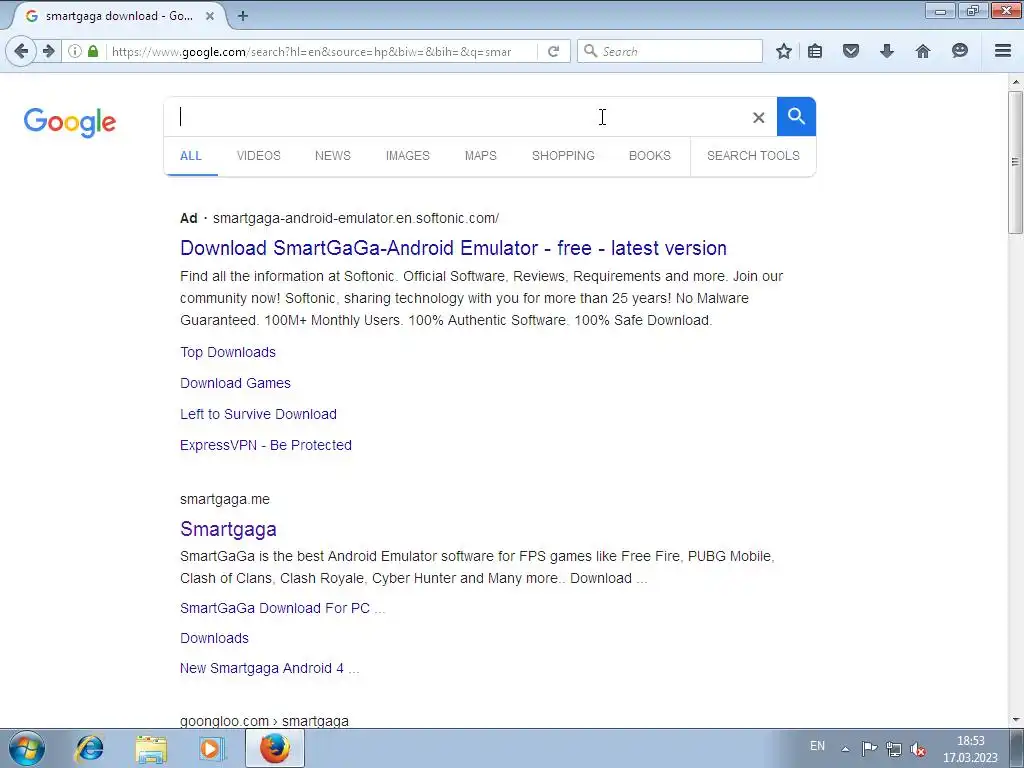Click EN language indicator in taskbar
Viewport: 1024px width, 768px height.
817,746
